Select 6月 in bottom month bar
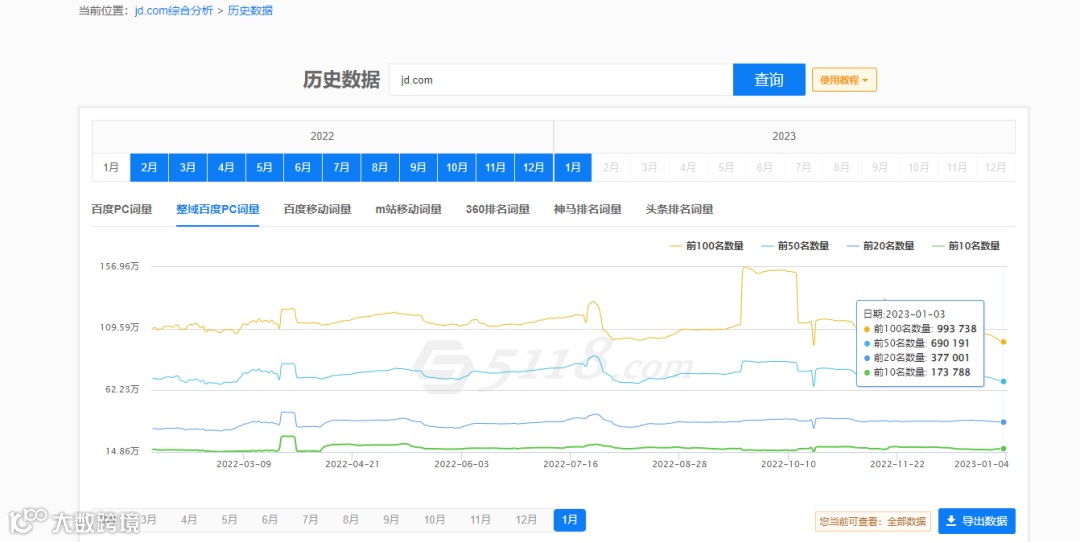Screen dimensions: 1080x542 click(x=270, y=520)
